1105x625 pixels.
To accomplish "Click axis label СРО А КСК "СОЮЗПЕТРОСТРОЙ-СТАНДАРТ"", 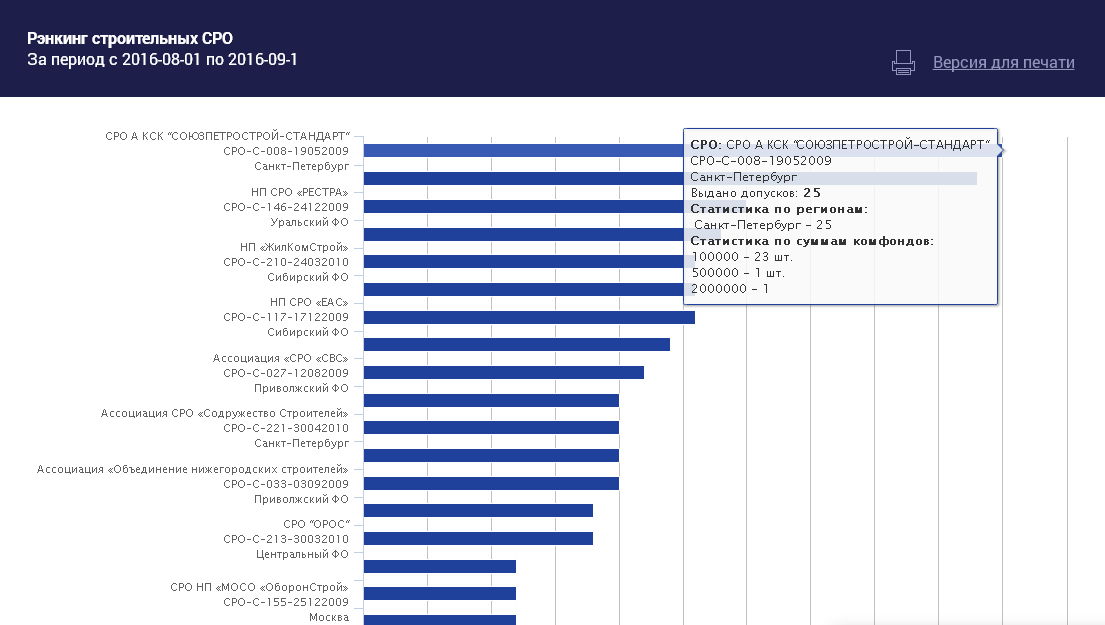I will point(228,136).
